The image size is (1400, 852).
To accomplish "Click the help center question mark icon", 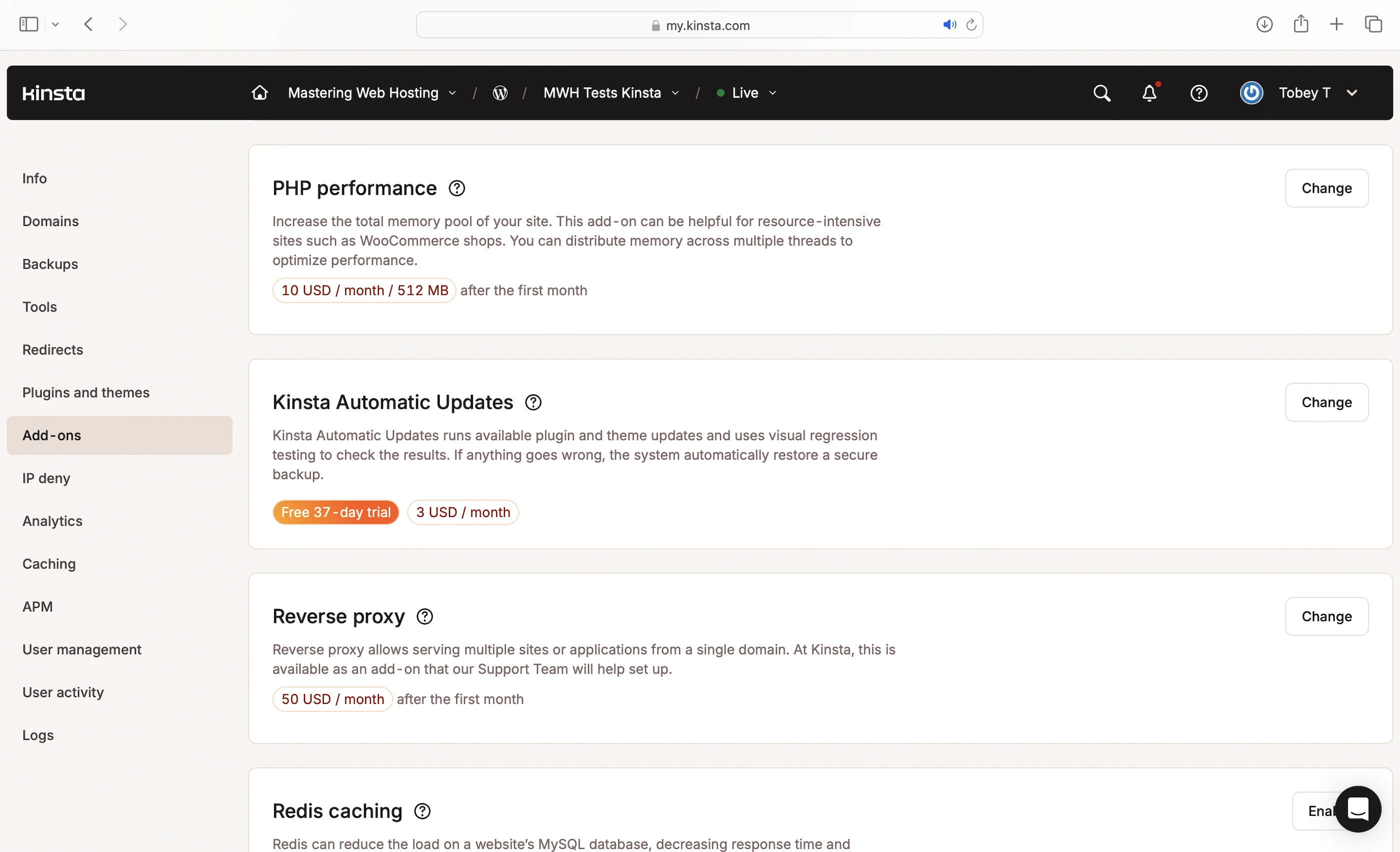I will 1199,92.
